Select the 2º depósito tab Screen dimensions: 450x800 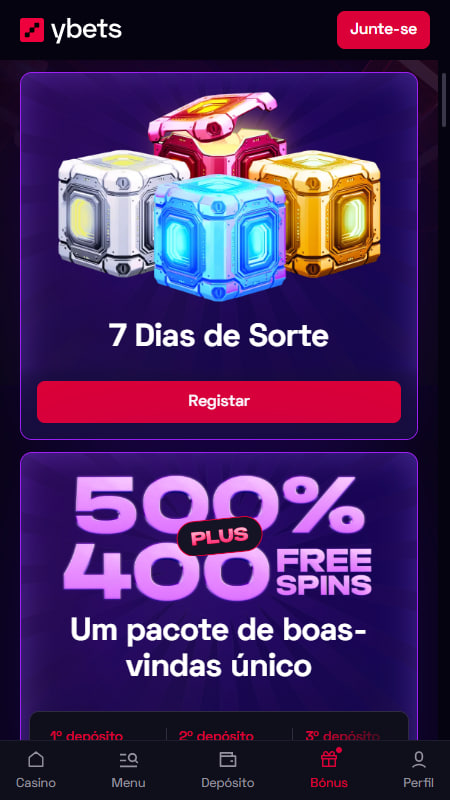(x=216, y=736)
